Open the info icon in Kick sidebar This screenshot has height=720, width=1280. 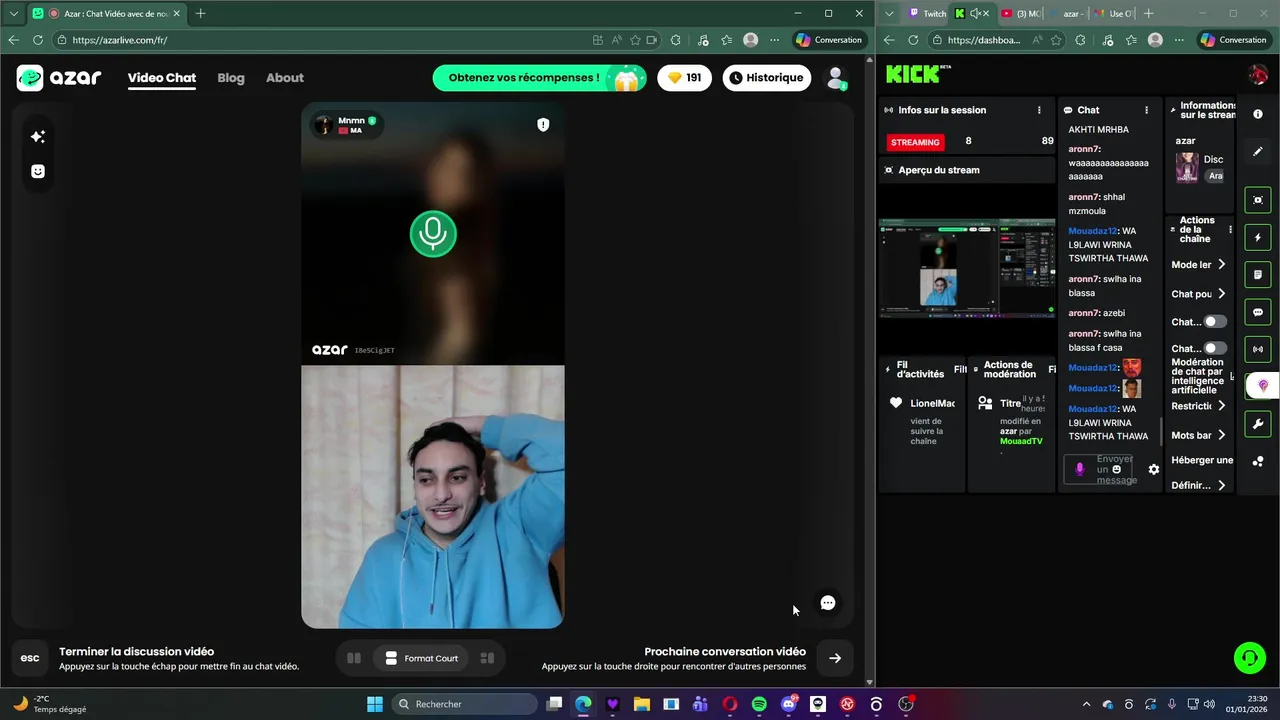(x=1258, y=114)
